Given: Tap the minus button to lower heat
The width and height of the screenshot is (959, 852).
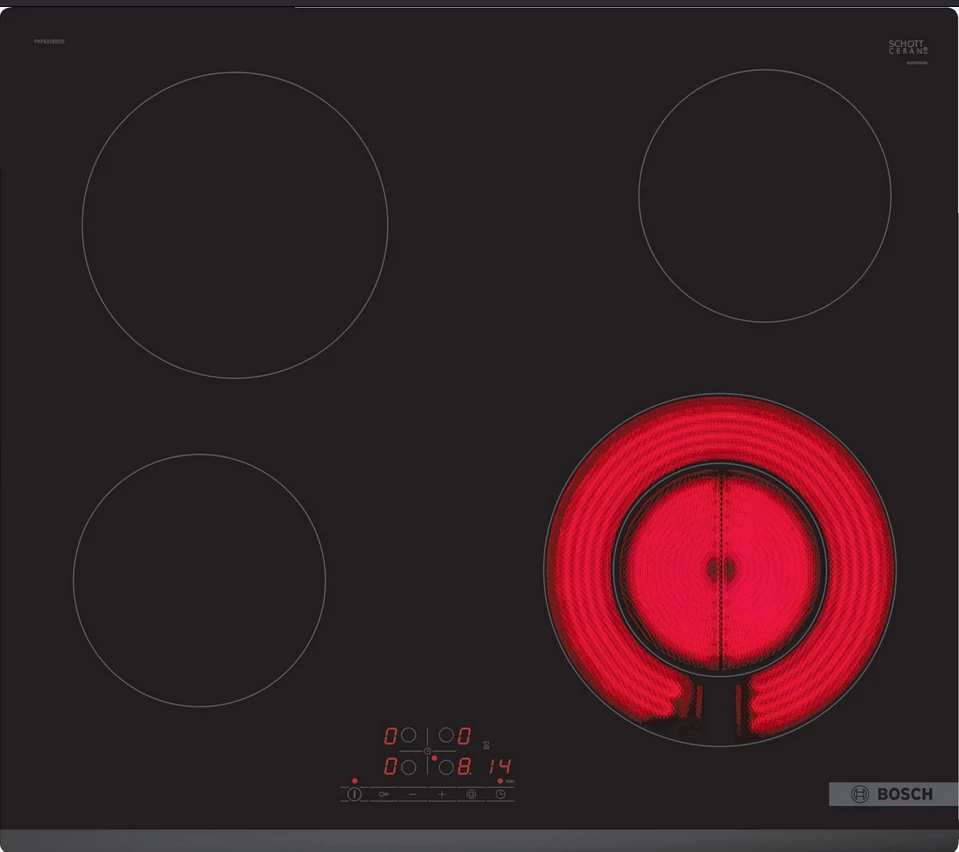Looking at the screenshot, I should 412,793.
